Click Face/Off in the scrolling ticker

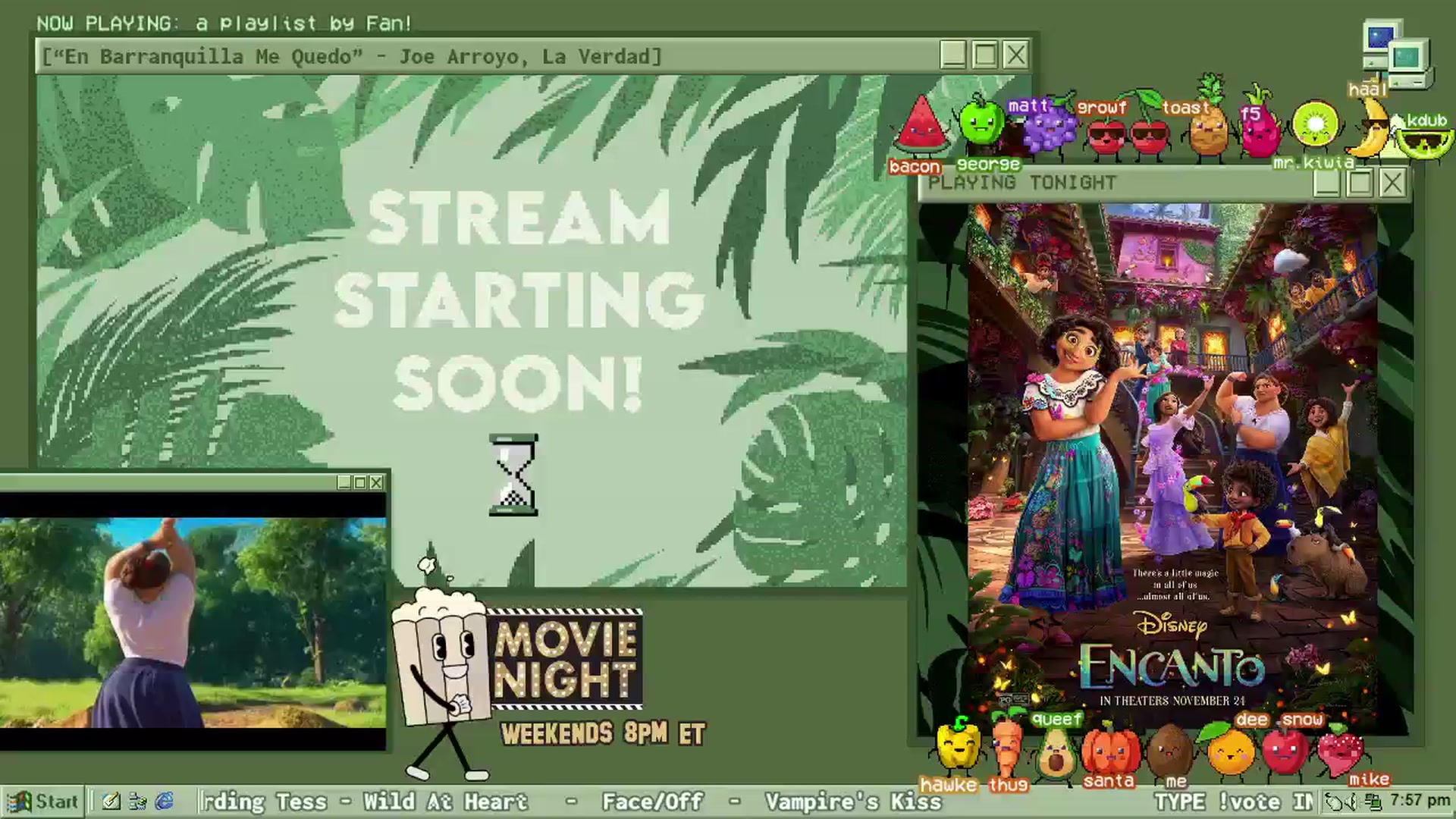652,802
